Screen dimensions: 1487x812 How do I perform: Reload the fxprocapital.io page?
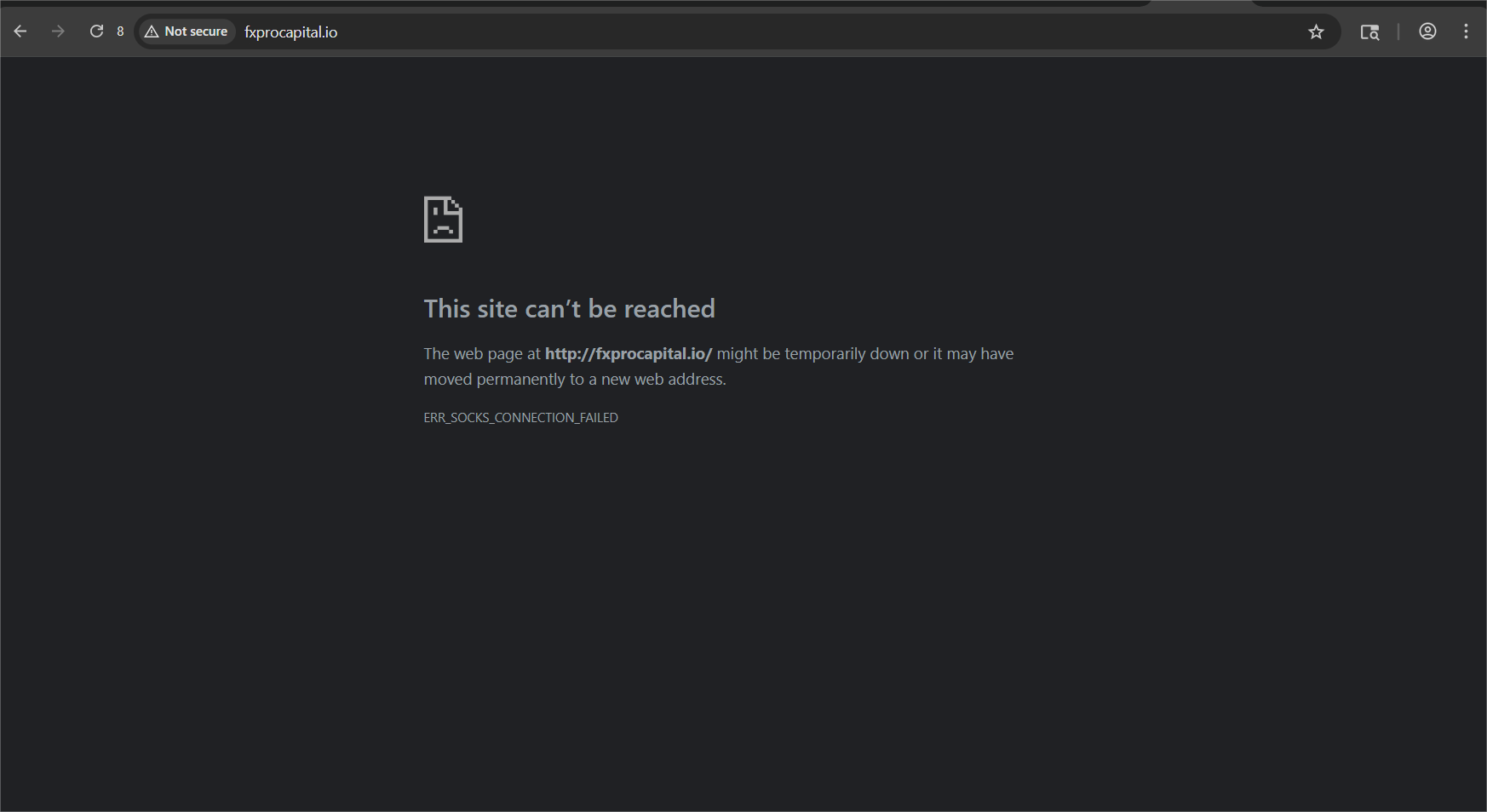(x=96, y=31)
